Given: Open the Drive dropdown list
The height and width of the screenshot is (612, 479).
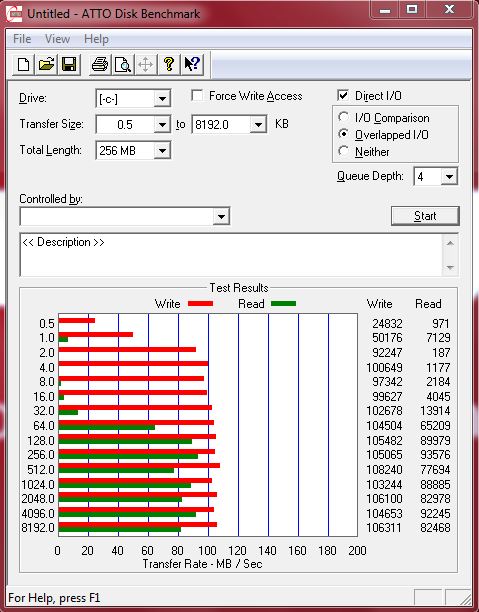Looking at the screenshot, I should pyautogui.click(x=162, y=99).
